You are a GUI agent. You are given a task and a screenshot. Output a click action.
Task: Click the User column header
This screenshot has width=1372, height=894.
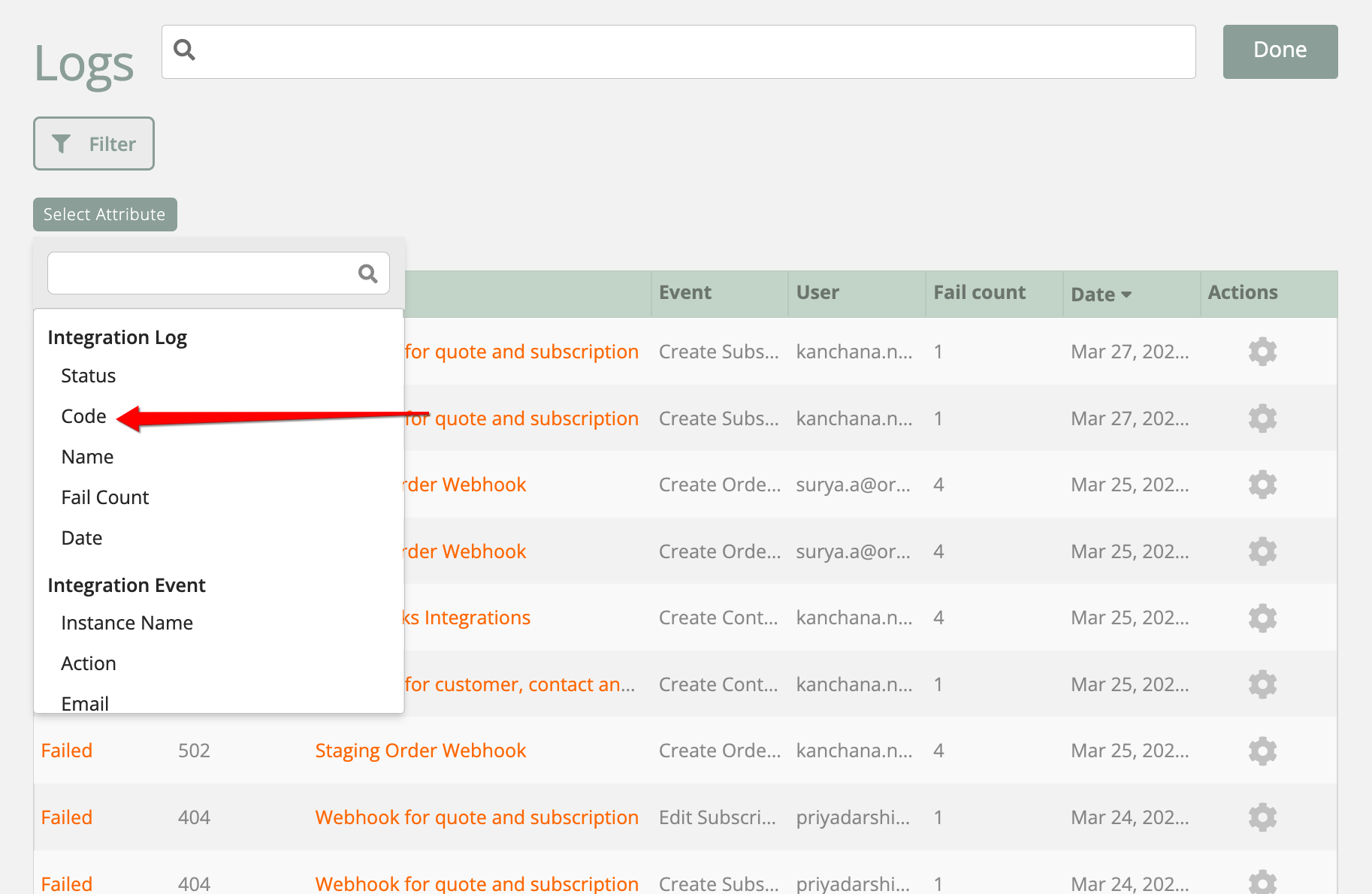817,293
